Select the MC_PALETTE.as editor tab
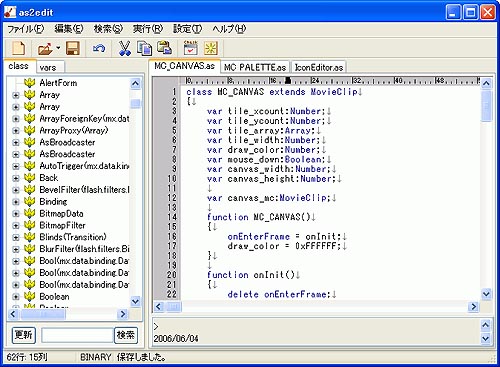The width and height of the screenshot is (500, 367). click(x=255, y=67)
